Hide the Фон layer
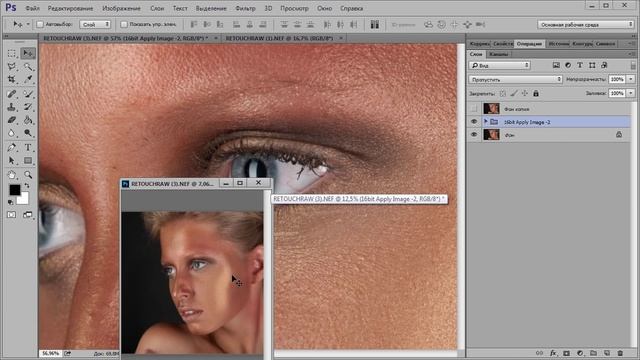 (474, 135)
